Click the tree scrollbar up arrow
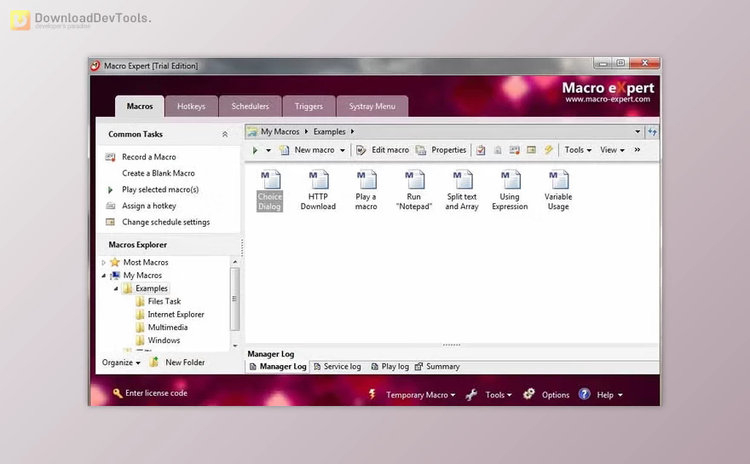Viewport: 750px width, 464px height. tap(235, 262)
